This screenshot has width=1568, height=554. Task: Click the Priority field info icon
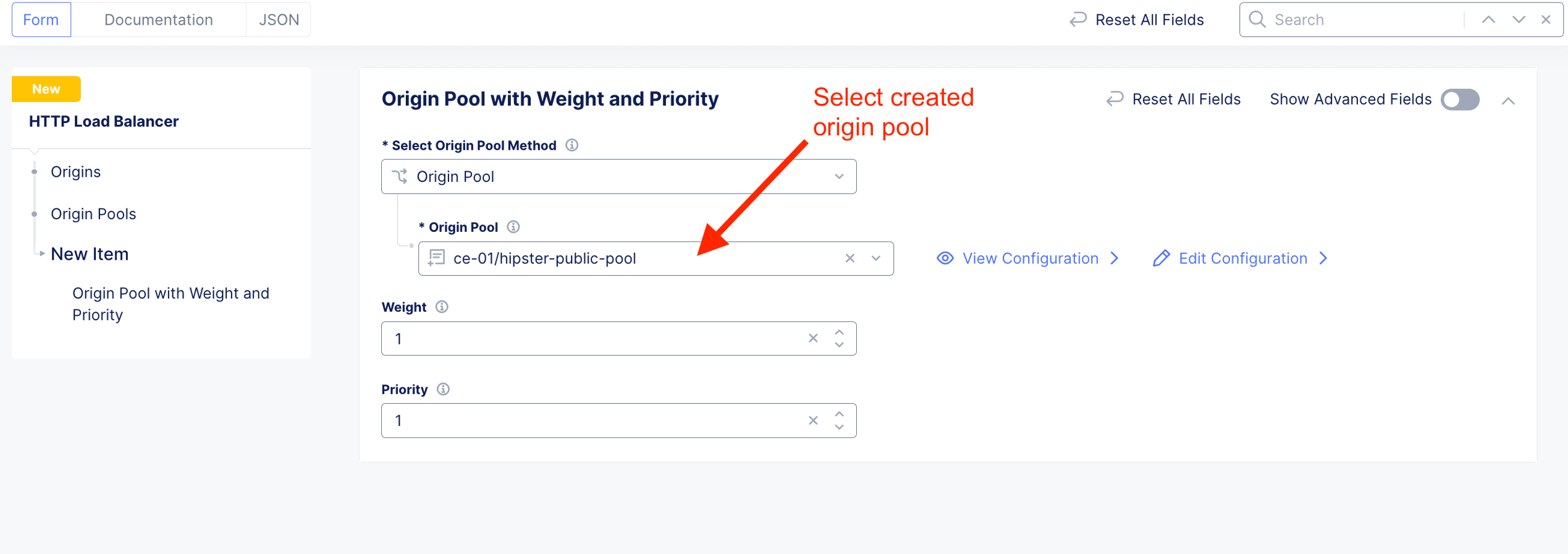pyautogui.click(x=443, y=389)
